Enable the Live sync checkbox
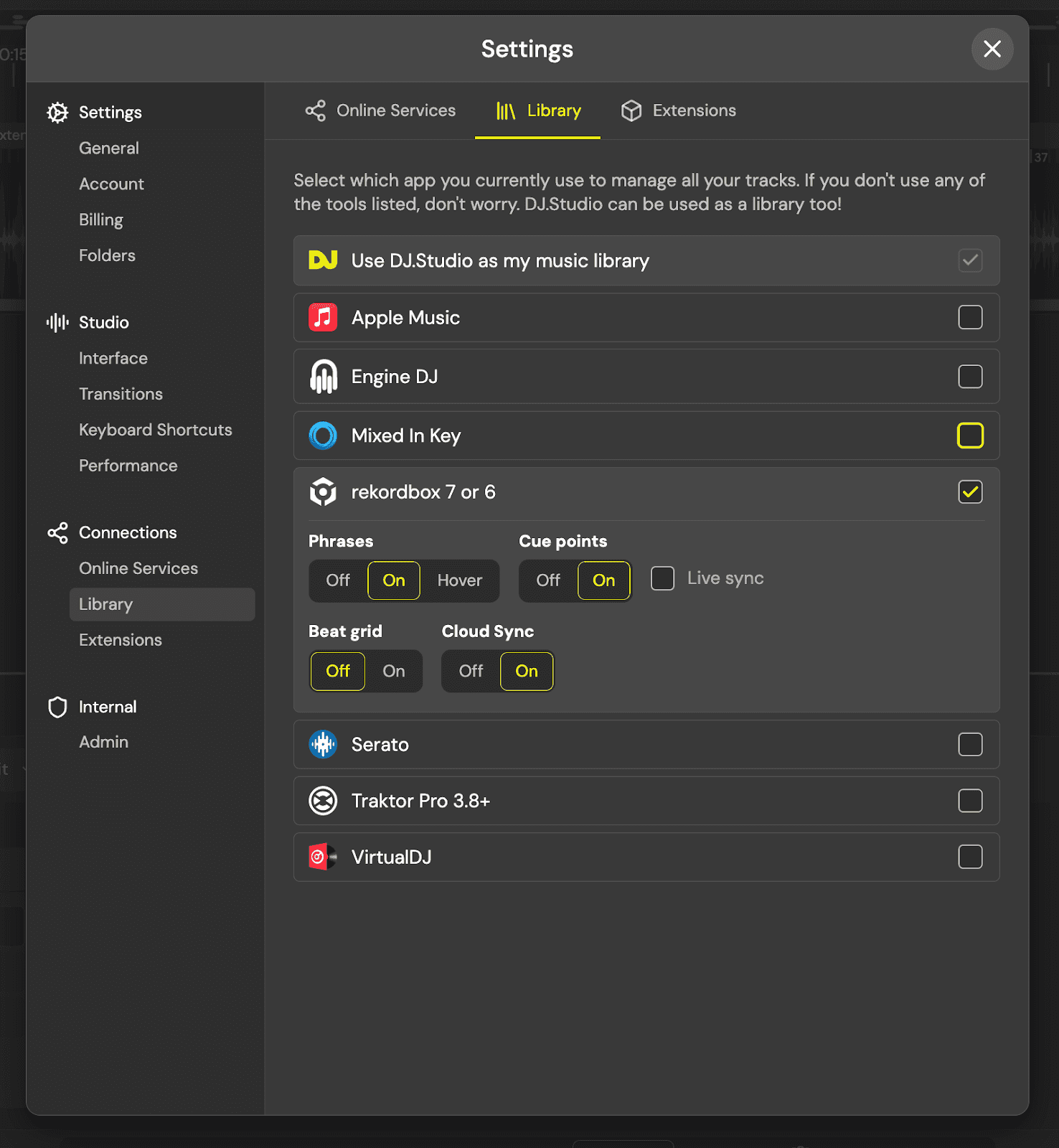The height and width of the screenshot is (1148, 1059). (x=662, y=578)
